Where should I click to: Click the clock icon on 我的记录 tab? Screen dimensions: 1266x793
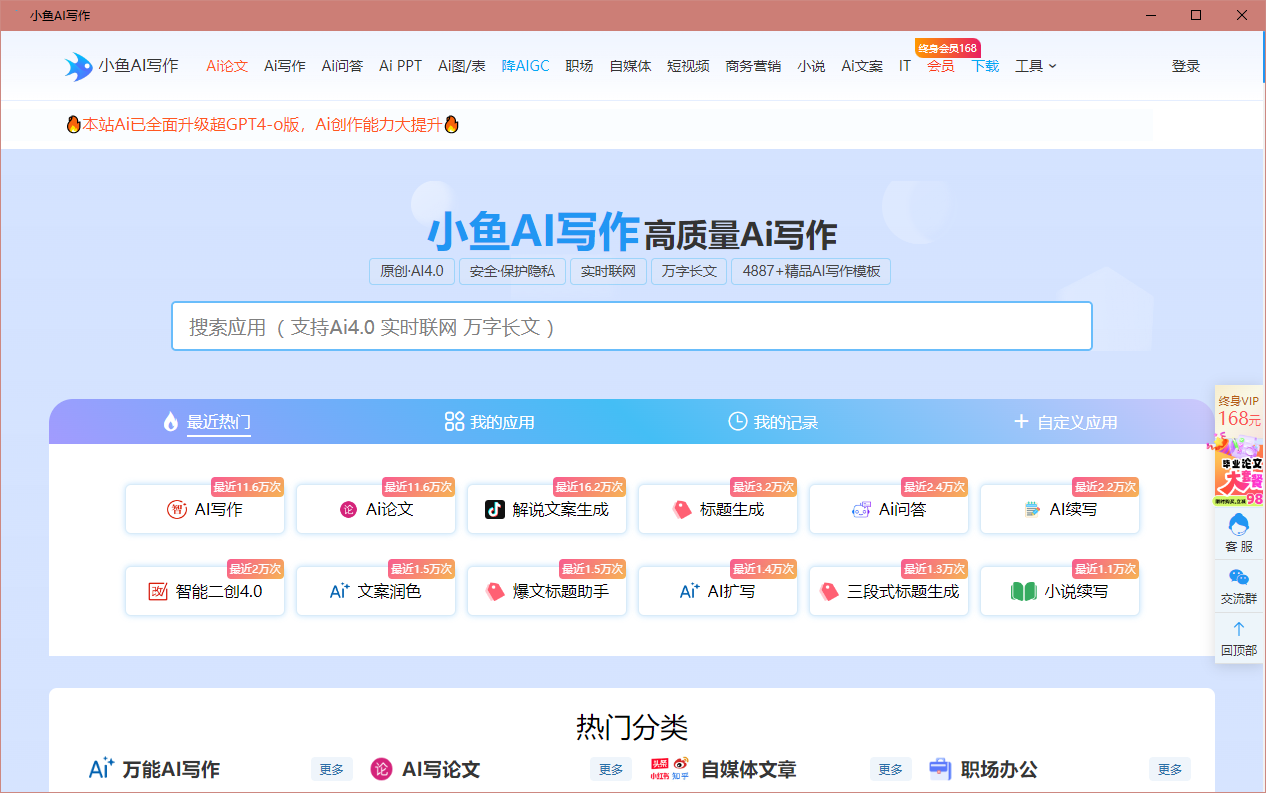[x=737, y=422]
